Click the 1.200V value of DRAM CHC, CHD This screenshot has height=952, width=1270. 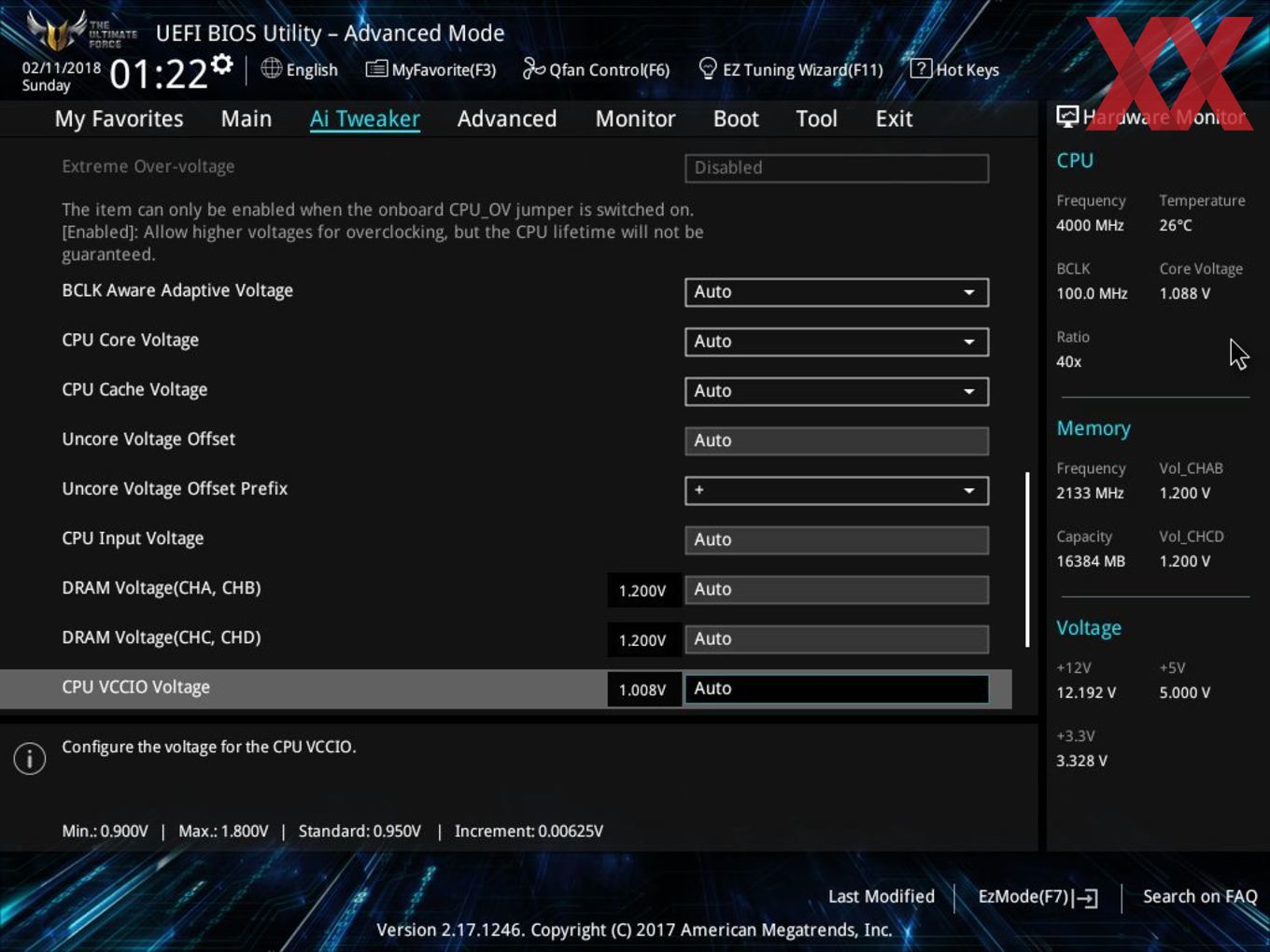(x=642, y=640)
